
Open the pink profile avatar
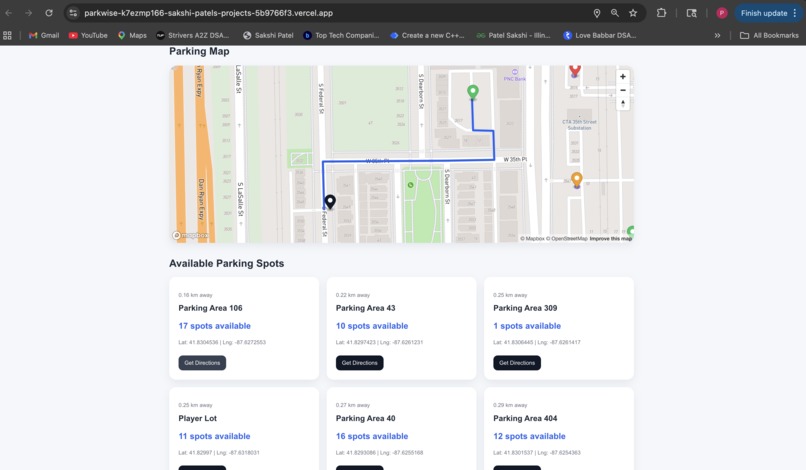[722, 13]
